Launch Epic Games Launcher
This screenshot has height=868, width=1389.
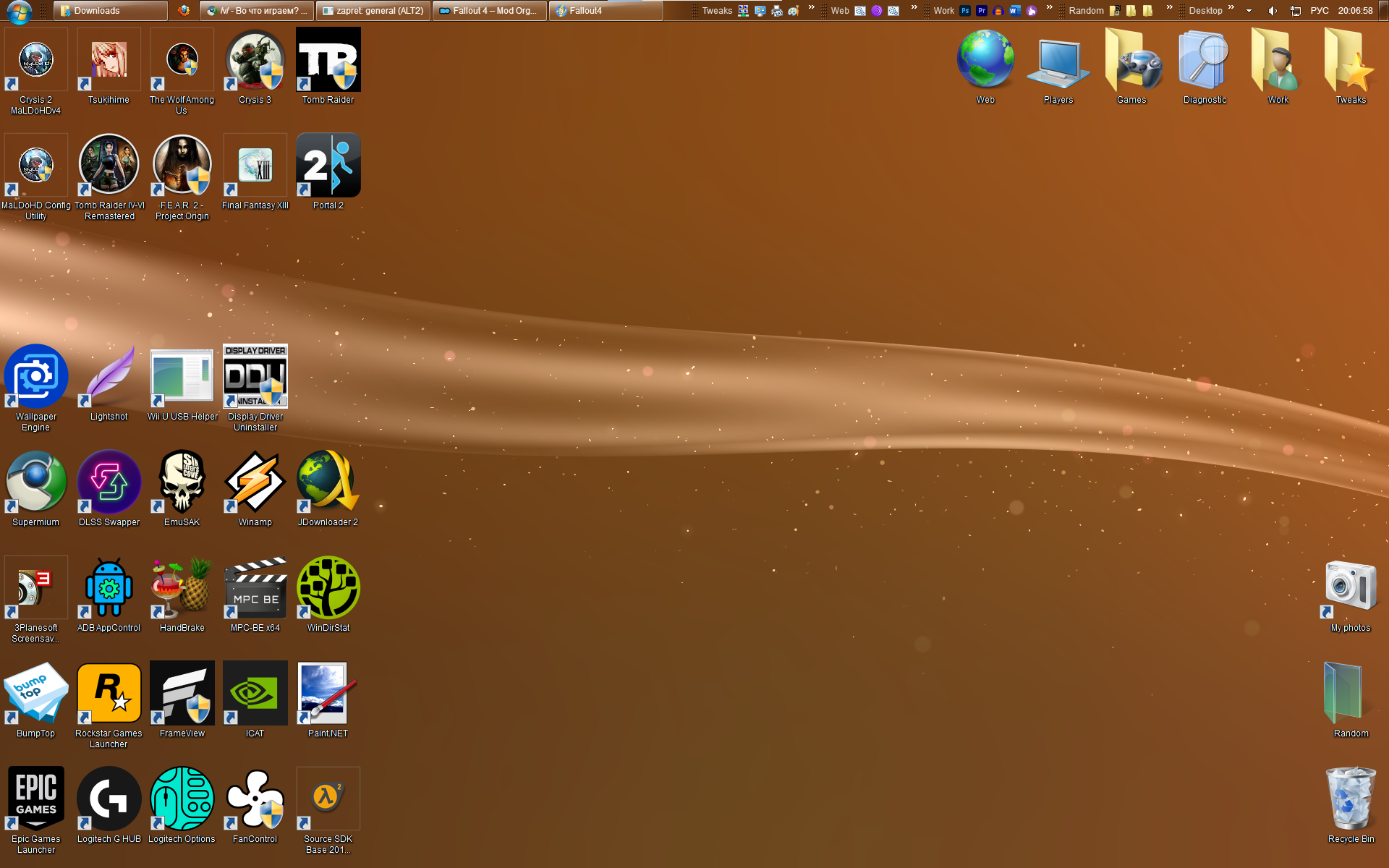coord(35,799)
